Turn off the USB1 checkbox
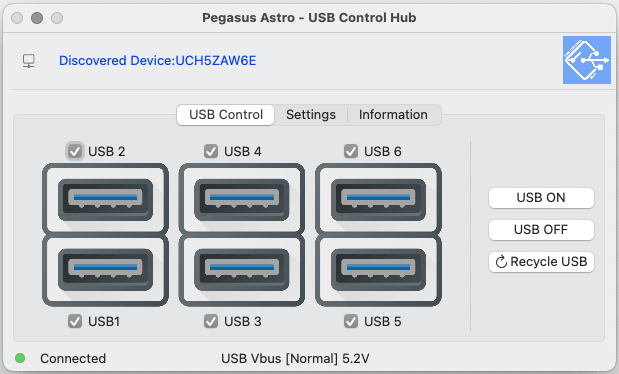 (x=75, y=321)
